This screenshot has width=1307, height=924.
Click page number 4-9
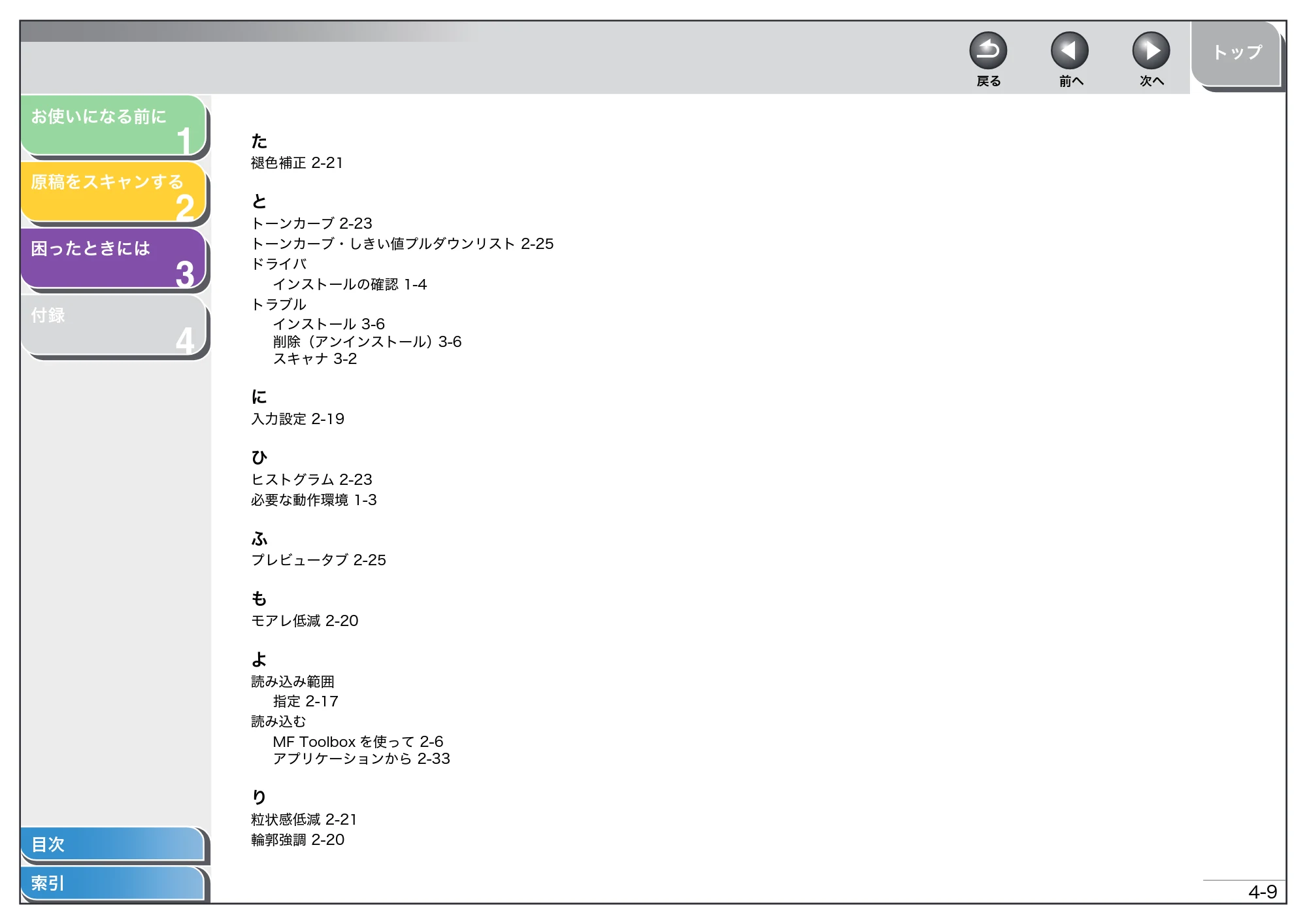click(1262, 892)
